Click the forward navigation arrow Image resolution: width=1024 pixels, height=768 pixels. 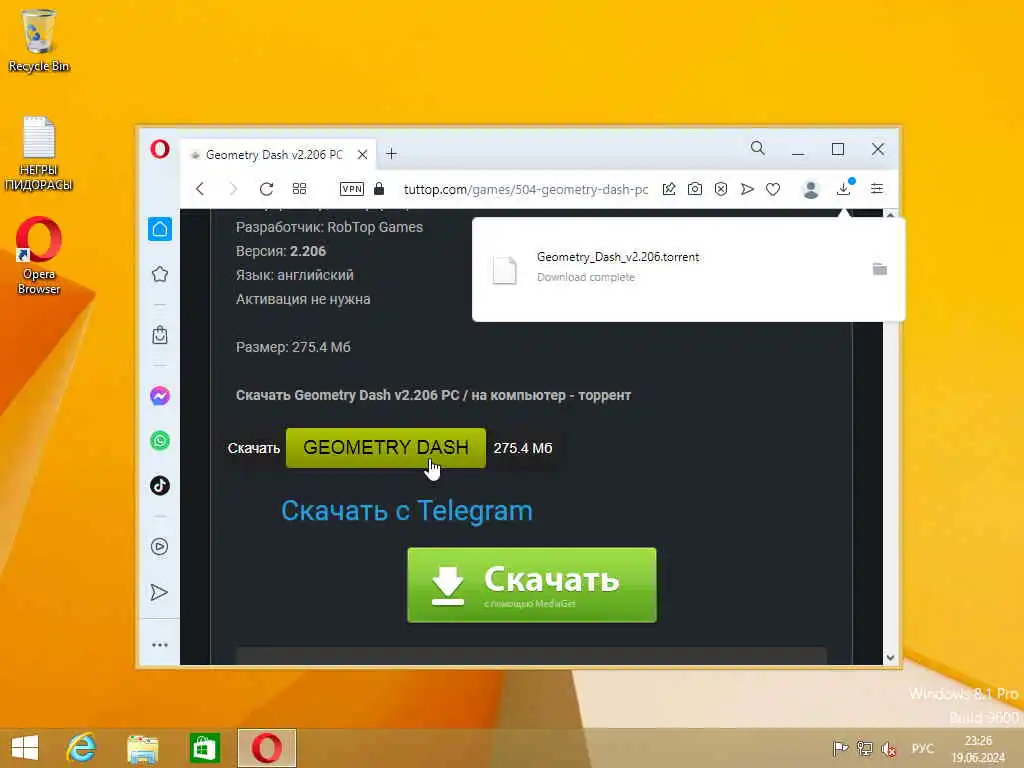(232, 189)
